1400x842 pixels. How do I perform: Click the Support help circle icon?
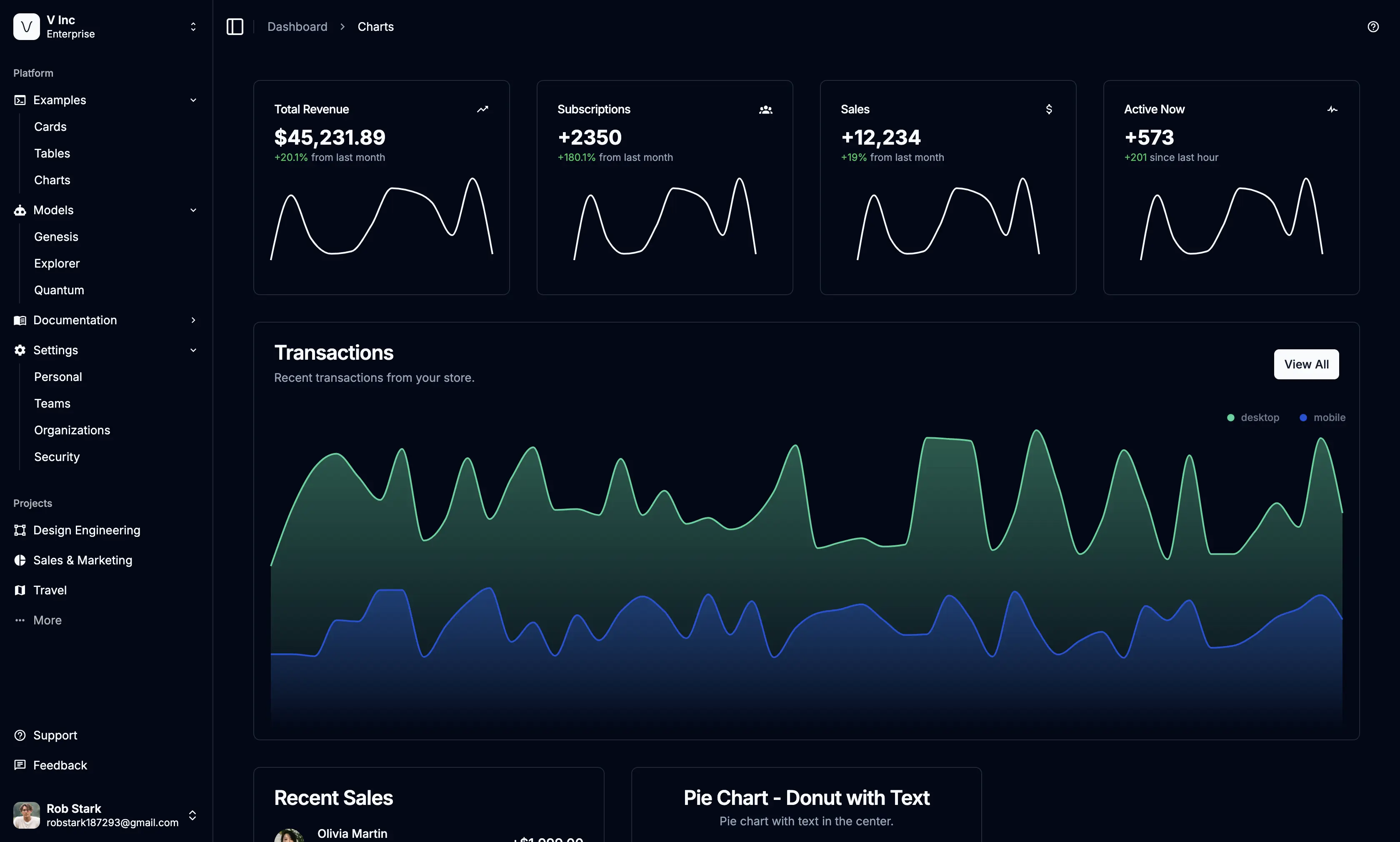point(20,735)
